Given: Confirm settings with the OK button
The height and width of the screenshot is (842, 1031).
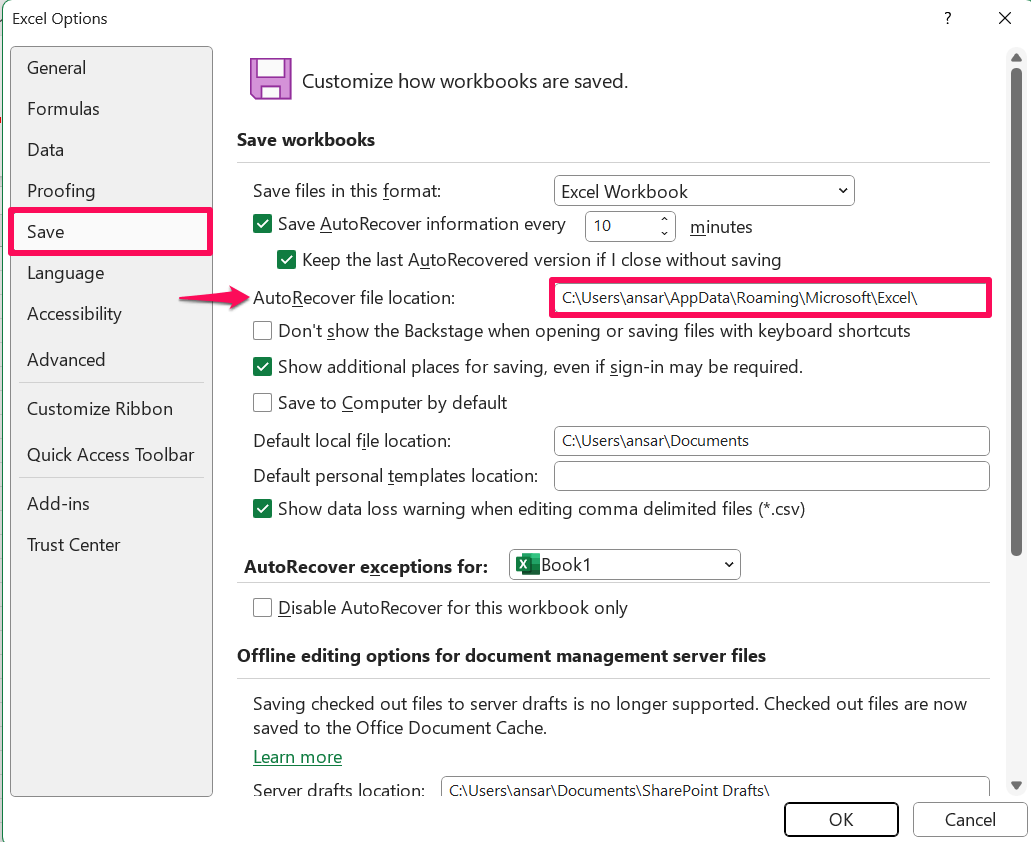Looking at the screenshot, I should pos(841,820).
